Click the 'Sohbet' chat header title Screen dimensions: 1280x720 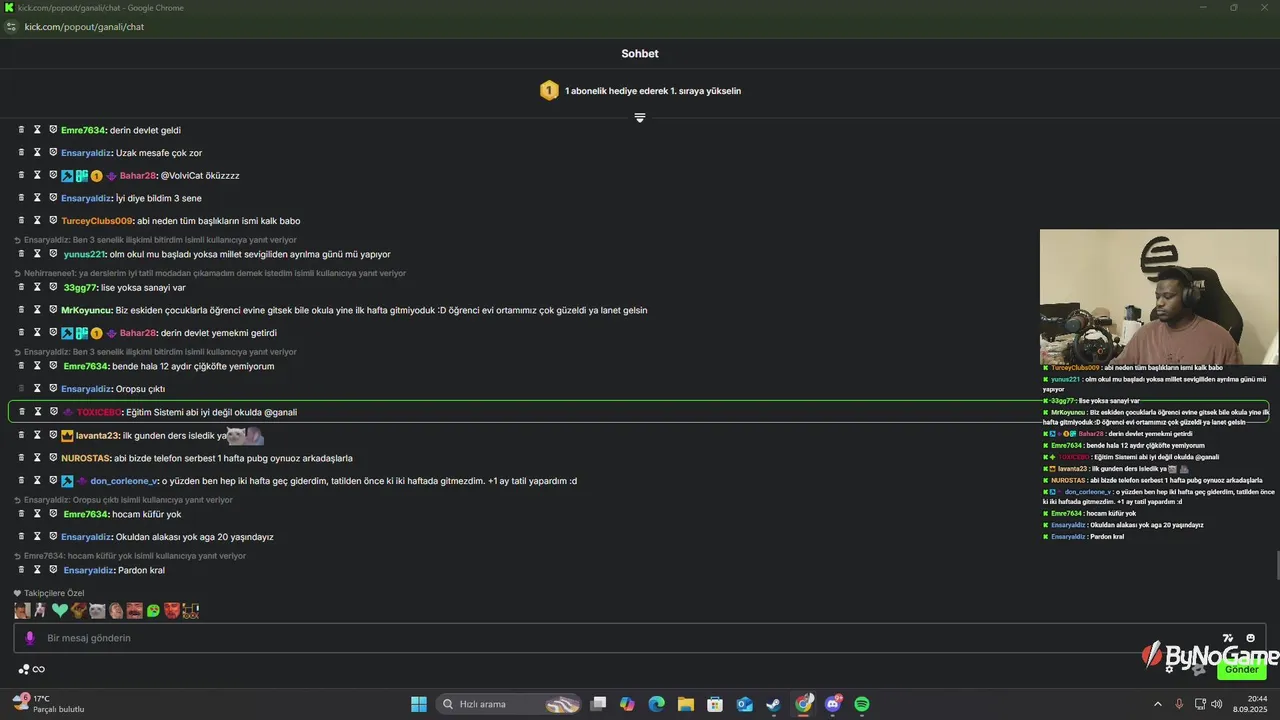[640, 54]
